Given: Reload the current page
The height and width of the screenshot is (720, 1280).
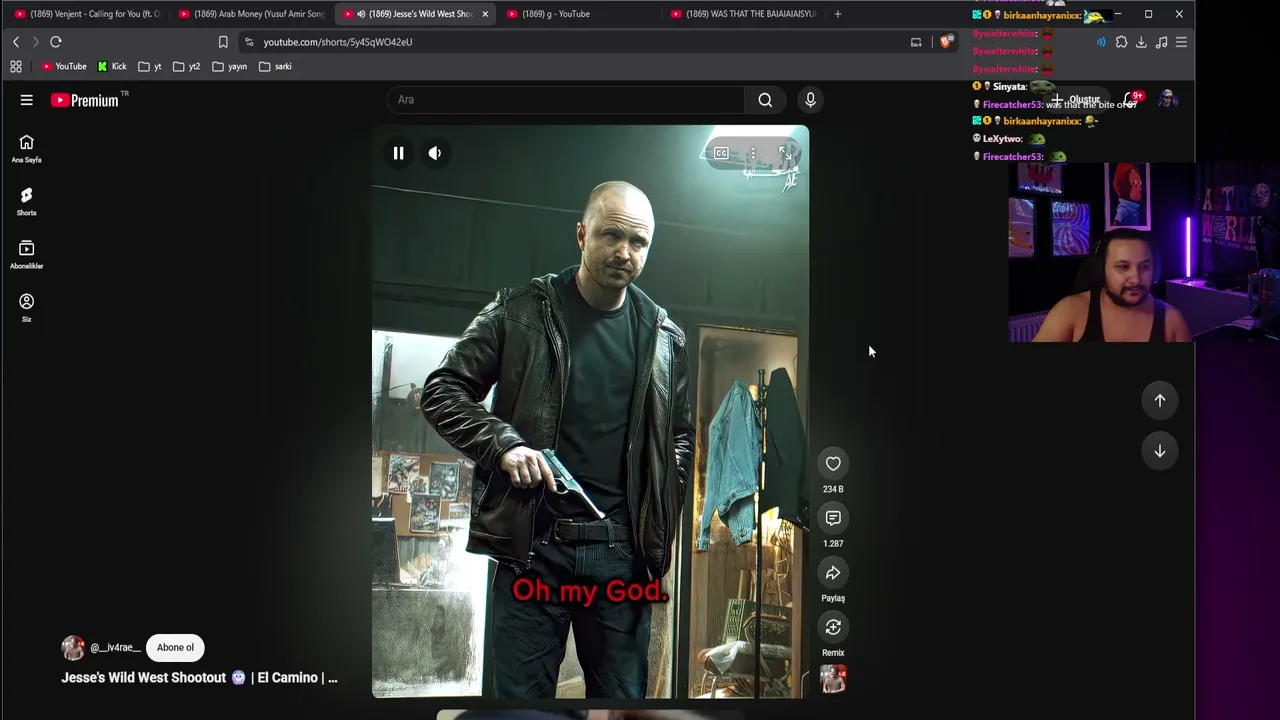Looking at the screenshot, I should (x=56, y=42).
